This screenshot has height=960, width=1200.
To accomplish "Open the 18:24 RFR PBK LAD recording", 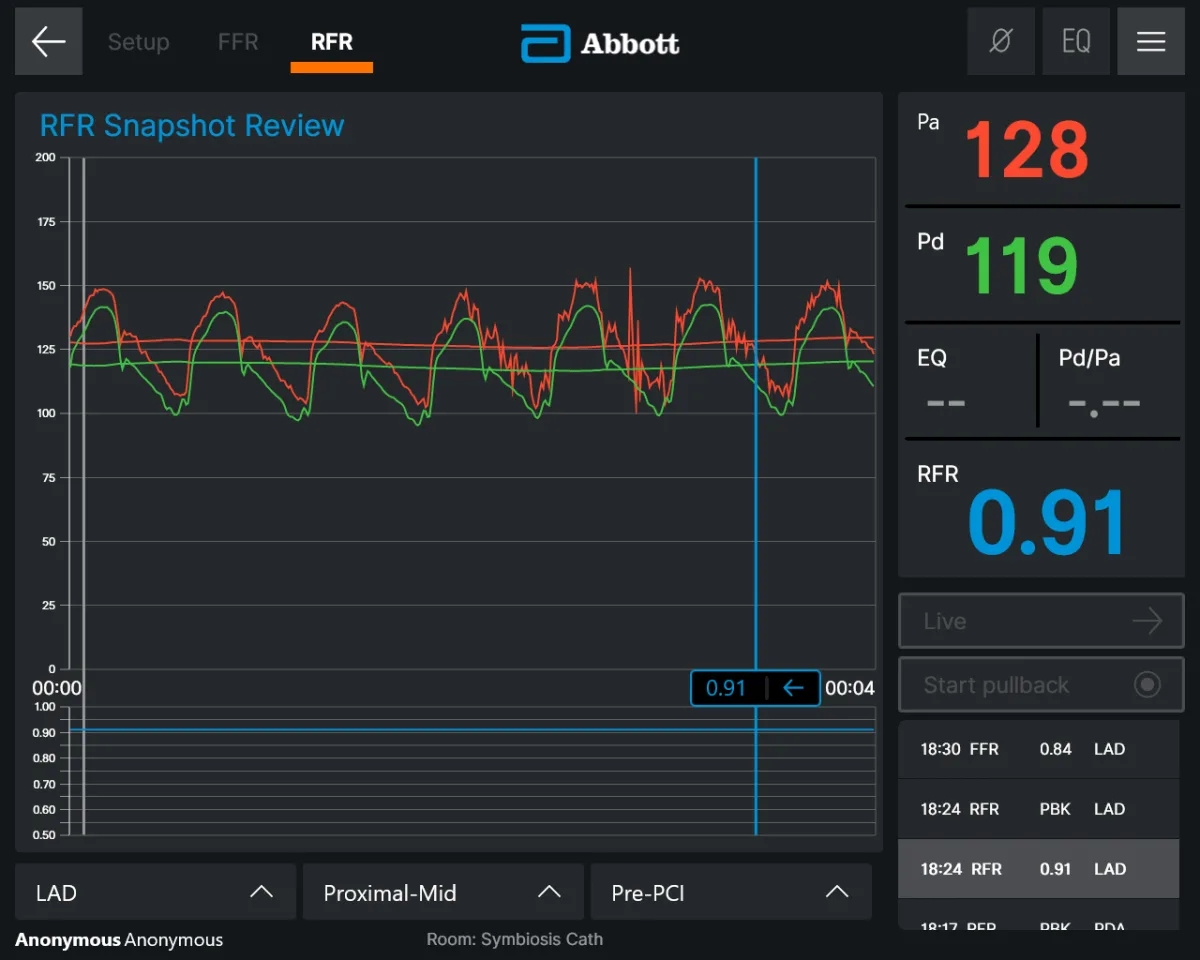I will click(1039, 809).
